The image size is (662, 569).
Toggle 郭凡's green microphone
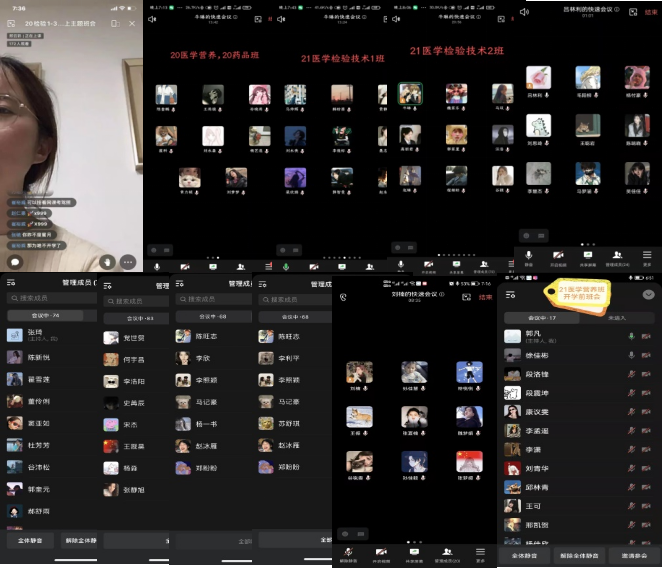(631, 337)
